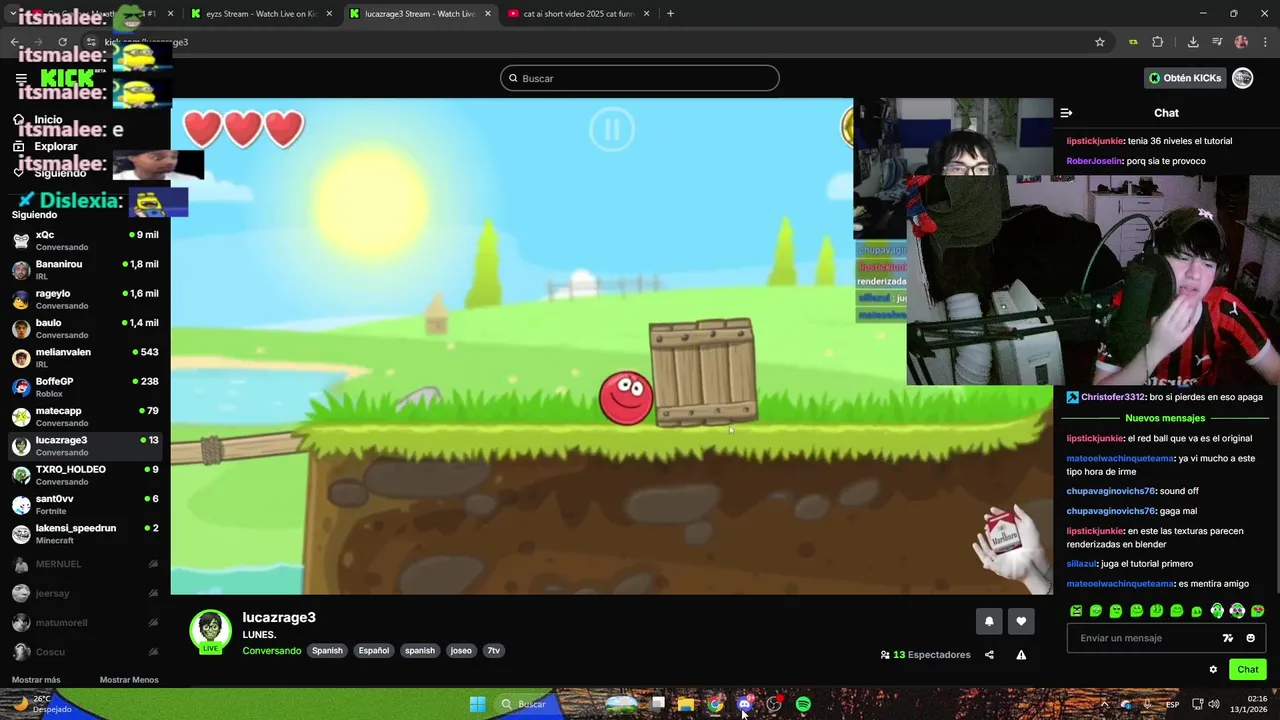Share the stream via share icon
Screen dimensions: 1280x720
point(989,655)
